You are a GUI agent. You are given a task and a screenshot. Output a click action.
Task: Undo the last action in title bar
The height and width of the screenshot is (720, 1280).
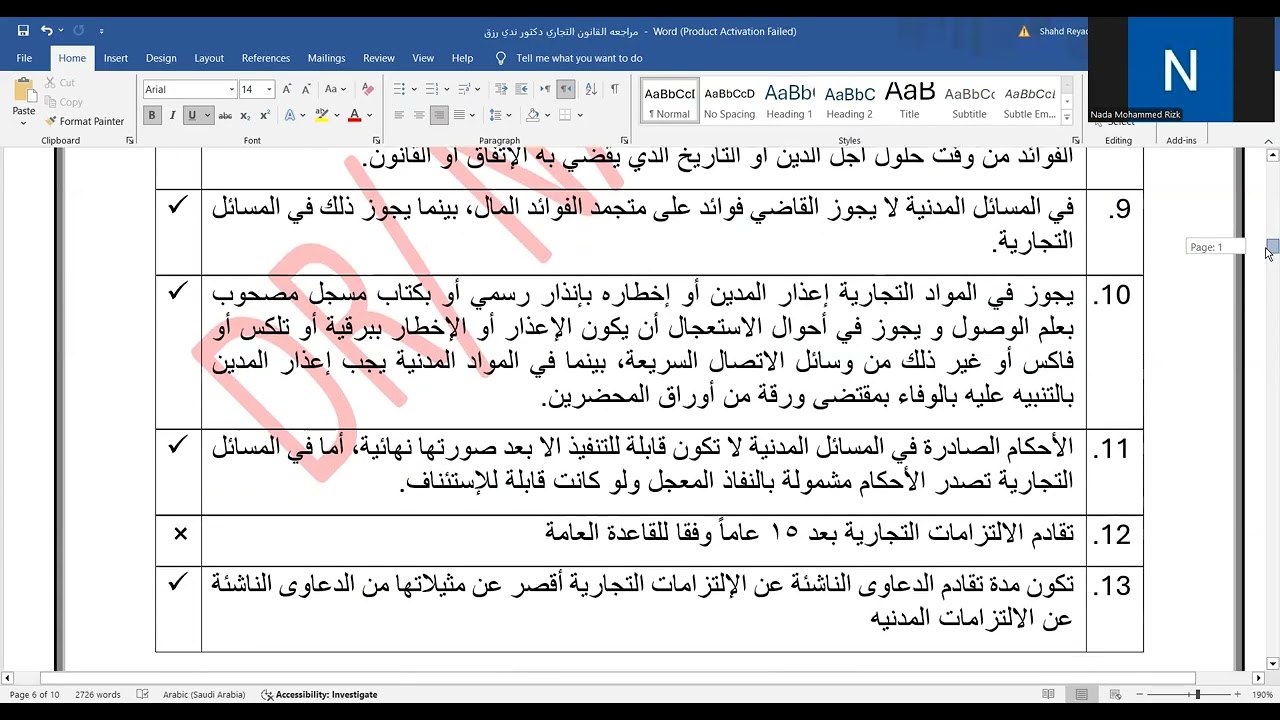(46, 31)
